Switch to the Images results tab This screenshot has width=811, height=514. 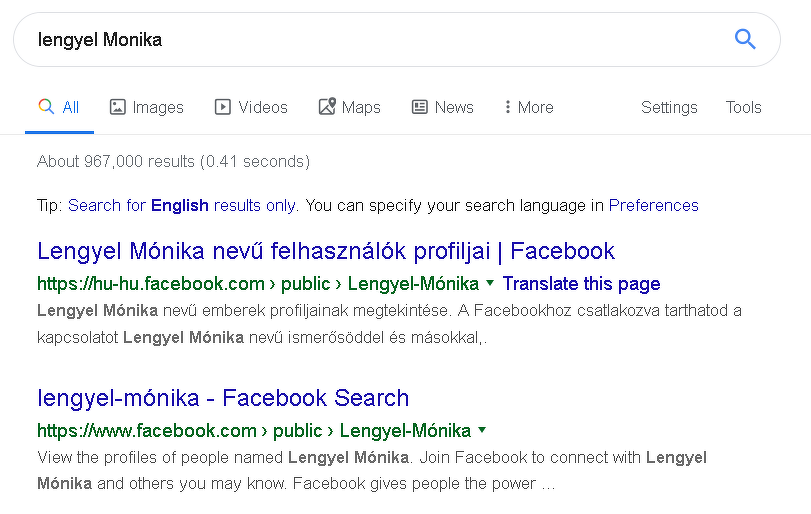coord(158,107)
